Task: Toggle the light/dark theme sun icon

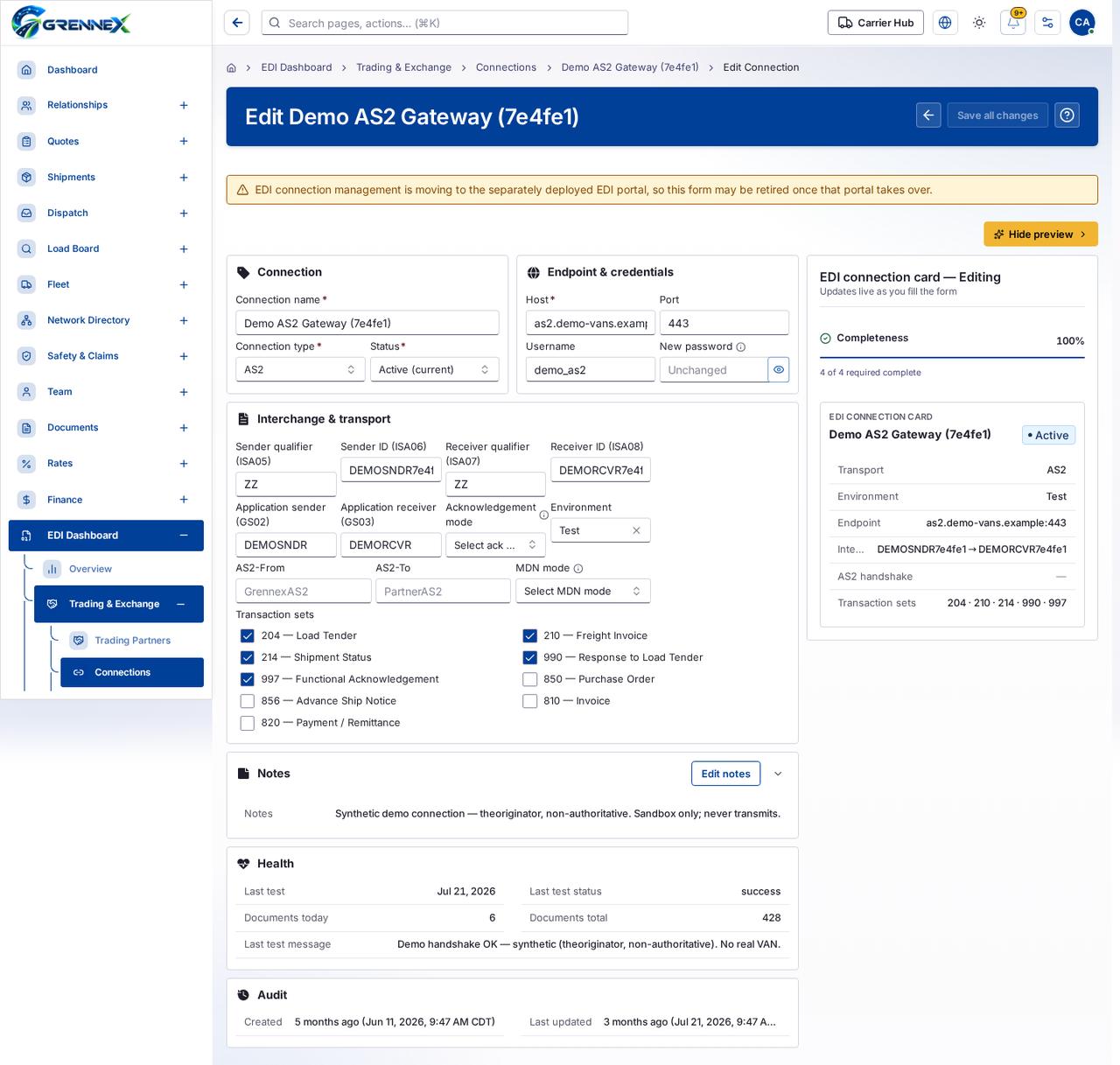Action: click(979, 23)
